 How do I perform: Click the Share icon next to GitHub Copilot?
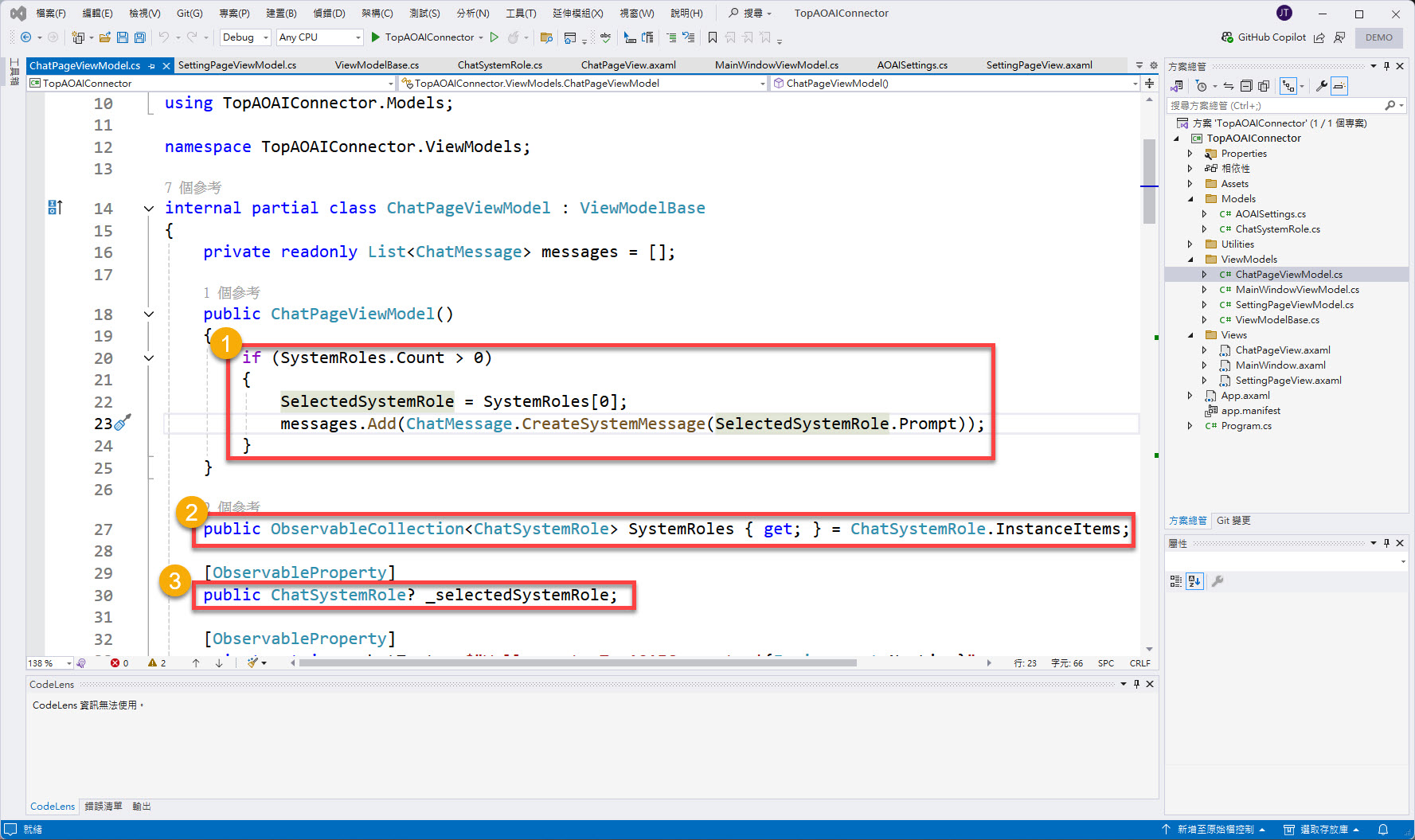[x=1319, y=37]
